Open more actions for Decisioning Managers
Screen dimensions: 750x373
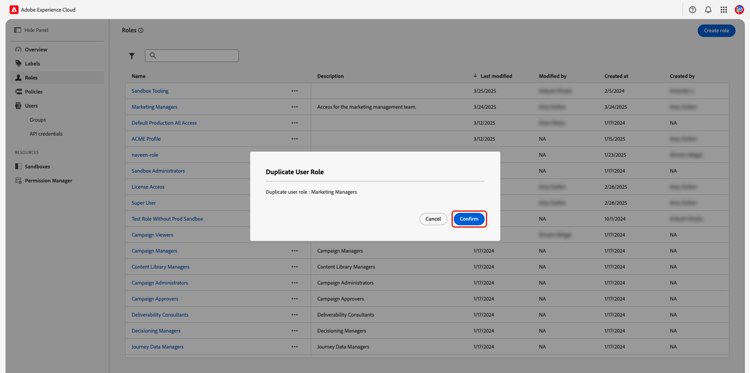coord(295,331)
